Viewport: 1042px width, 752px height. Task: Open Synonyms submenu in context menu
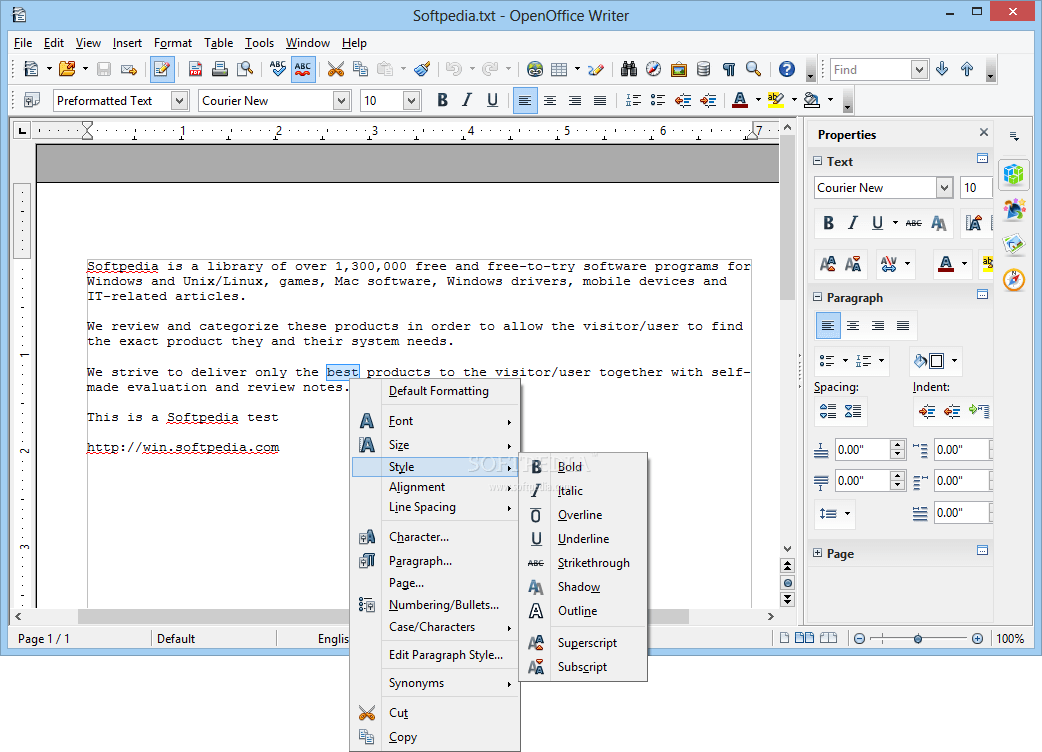click(x=435, y=683)
